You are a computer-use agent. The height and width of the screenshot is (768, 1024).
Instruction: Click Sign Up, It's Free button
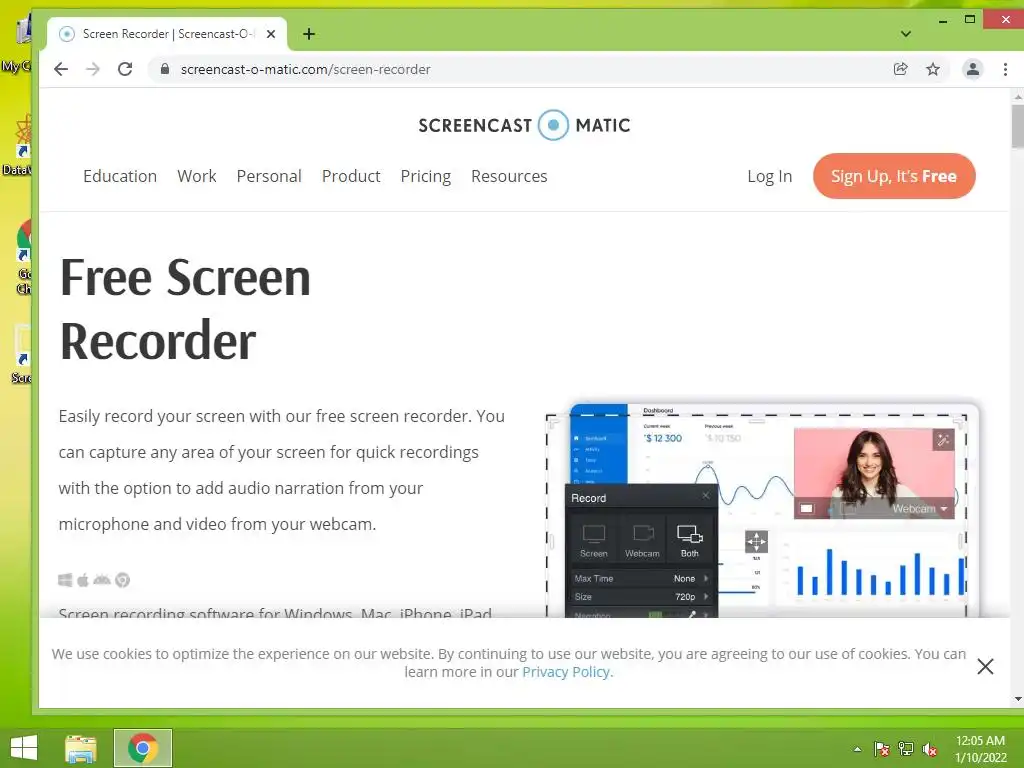[894, 176]
